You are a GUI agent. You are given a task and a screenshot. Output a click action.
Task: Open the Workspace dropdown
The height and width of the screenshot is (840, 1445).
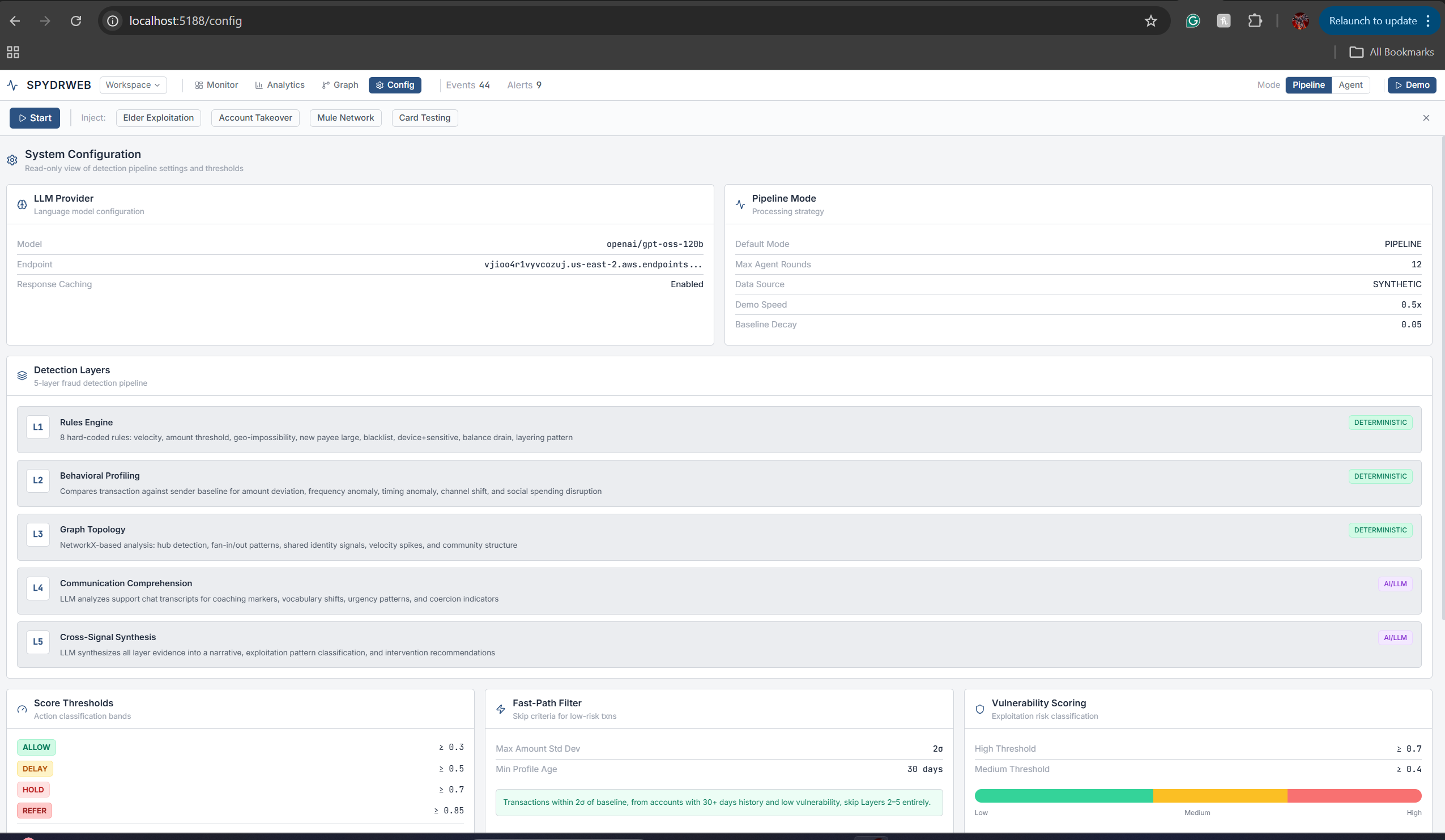[133, 85]
